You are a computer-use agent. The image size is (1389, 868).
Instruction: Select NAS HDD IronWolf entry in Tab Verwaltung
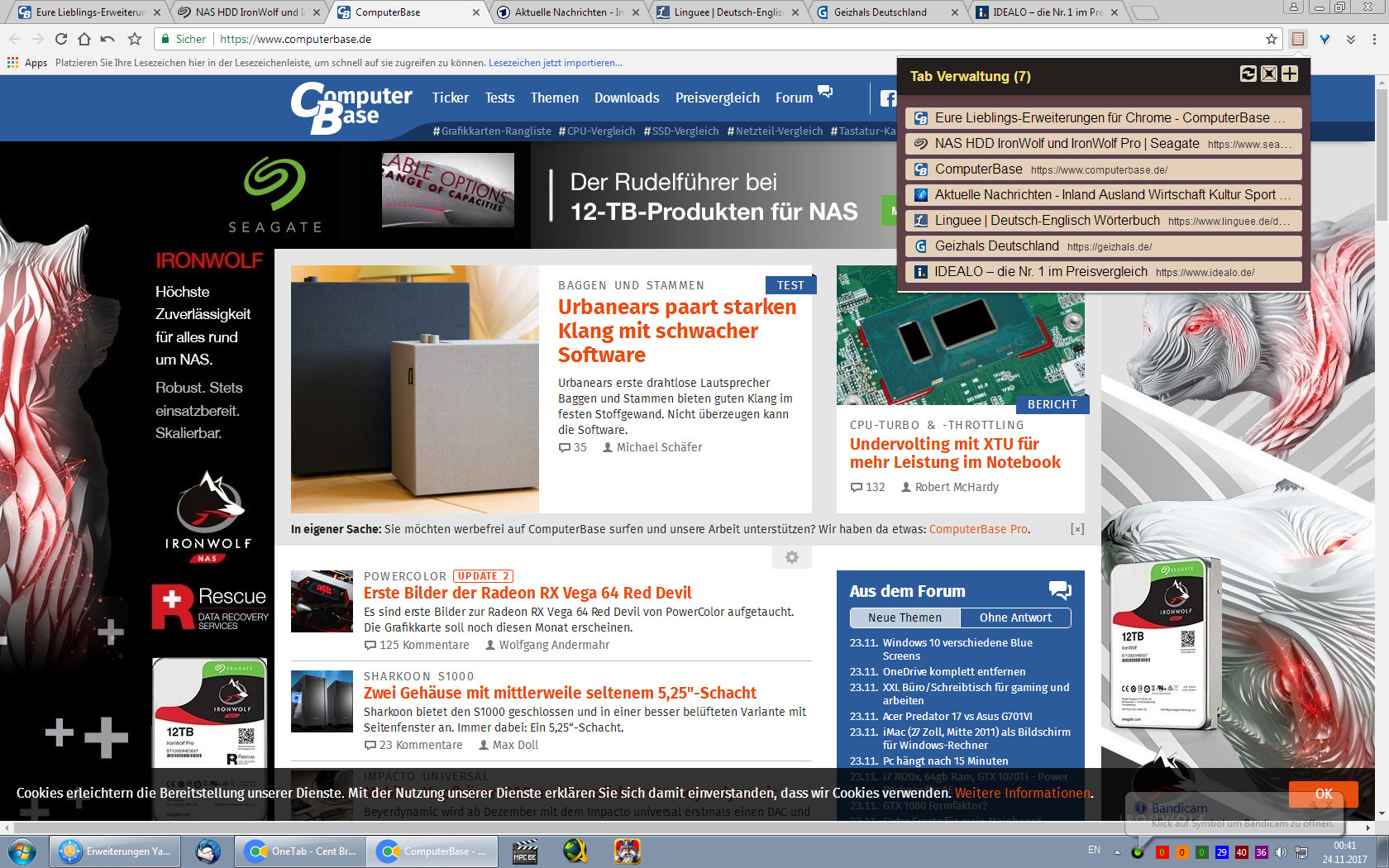1104,144
